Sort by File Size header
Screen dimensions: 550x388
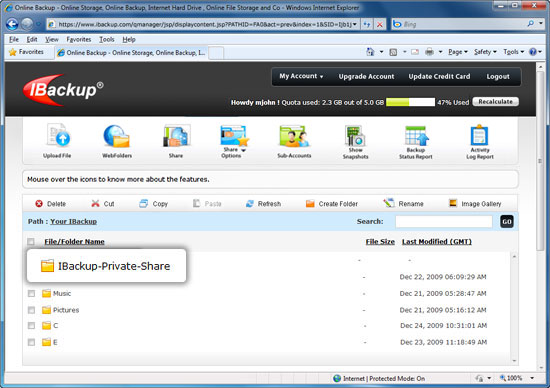[x=380, y=241]
